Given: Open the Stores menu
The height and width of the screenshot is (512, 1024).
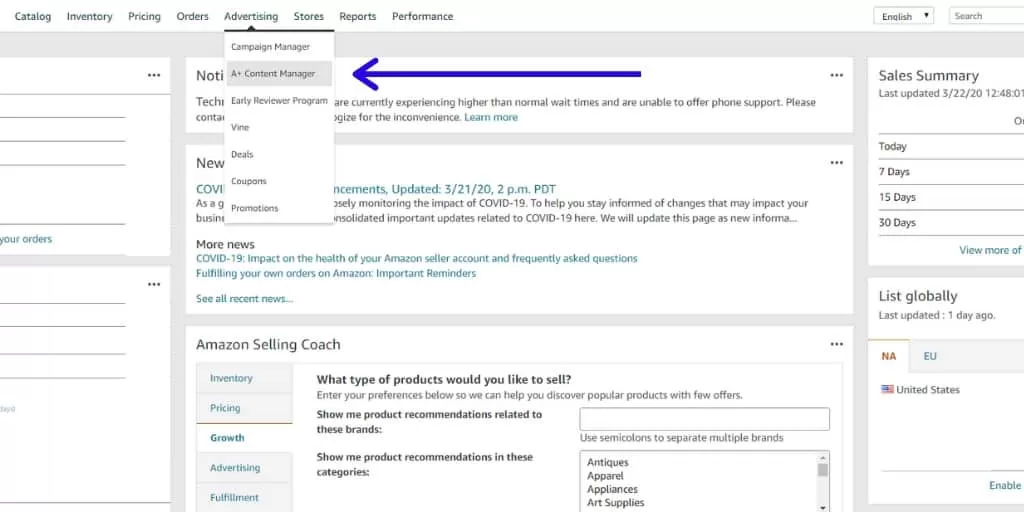Looking at the screenshot, I should pyautogui.click(x=309, y=16).
